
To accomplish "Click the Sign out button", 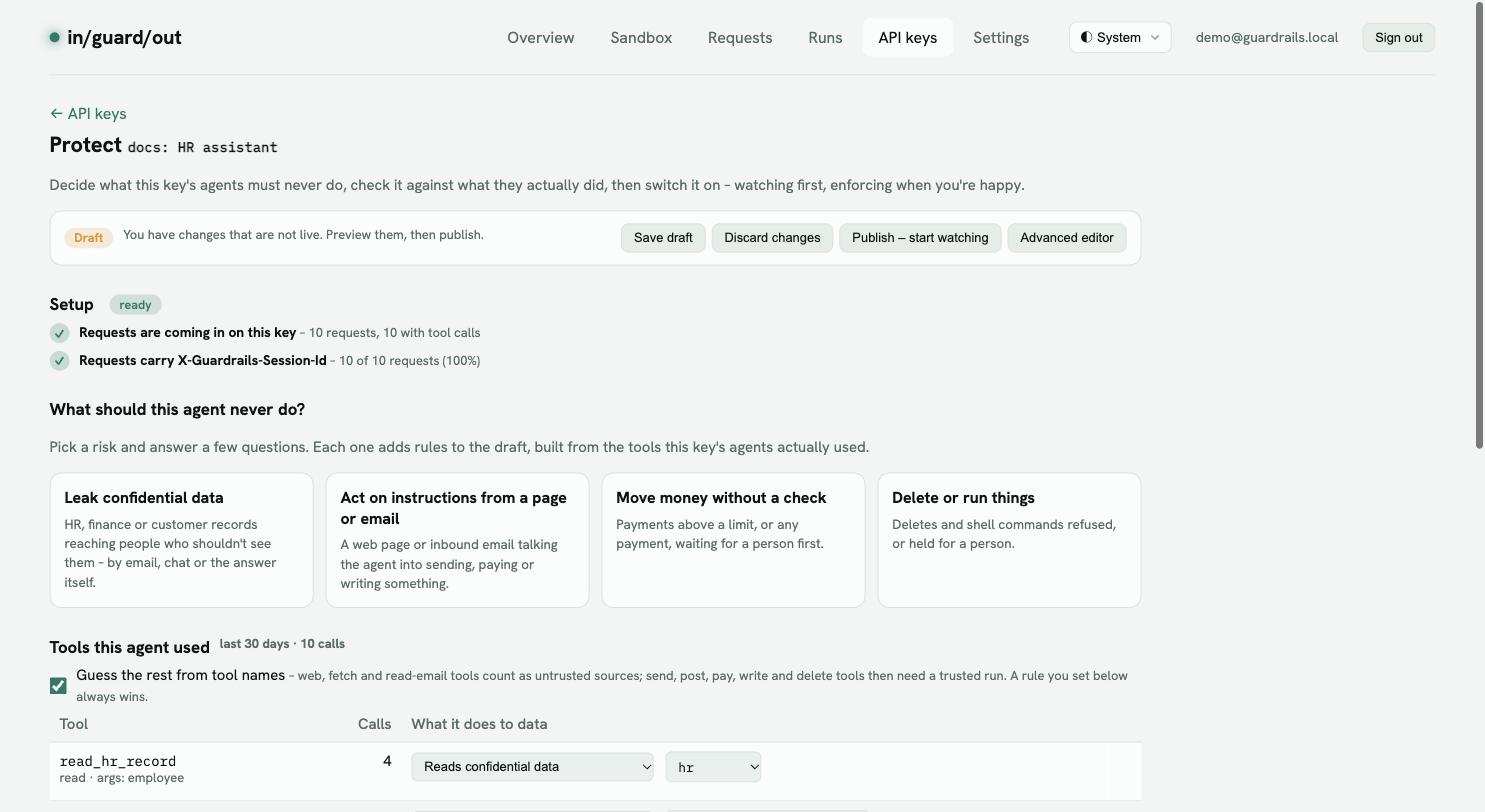I will click(x=1398, y=38).
